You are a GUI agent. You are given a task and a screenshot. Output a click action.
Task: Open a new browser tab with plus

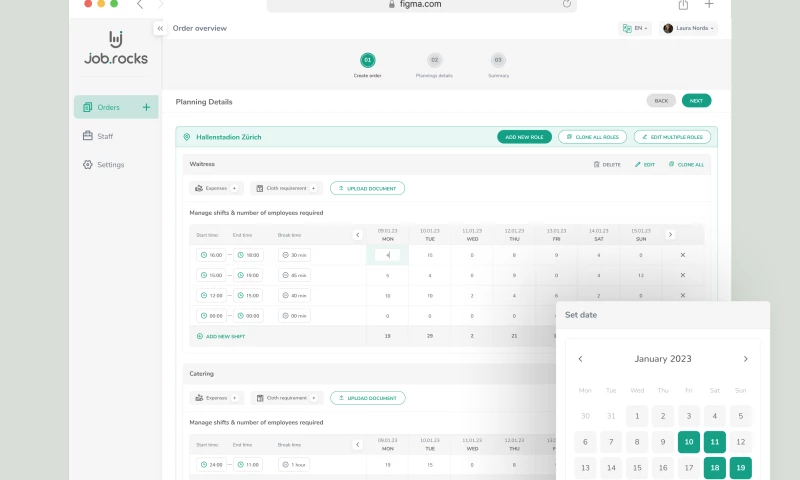click(709, 4)
